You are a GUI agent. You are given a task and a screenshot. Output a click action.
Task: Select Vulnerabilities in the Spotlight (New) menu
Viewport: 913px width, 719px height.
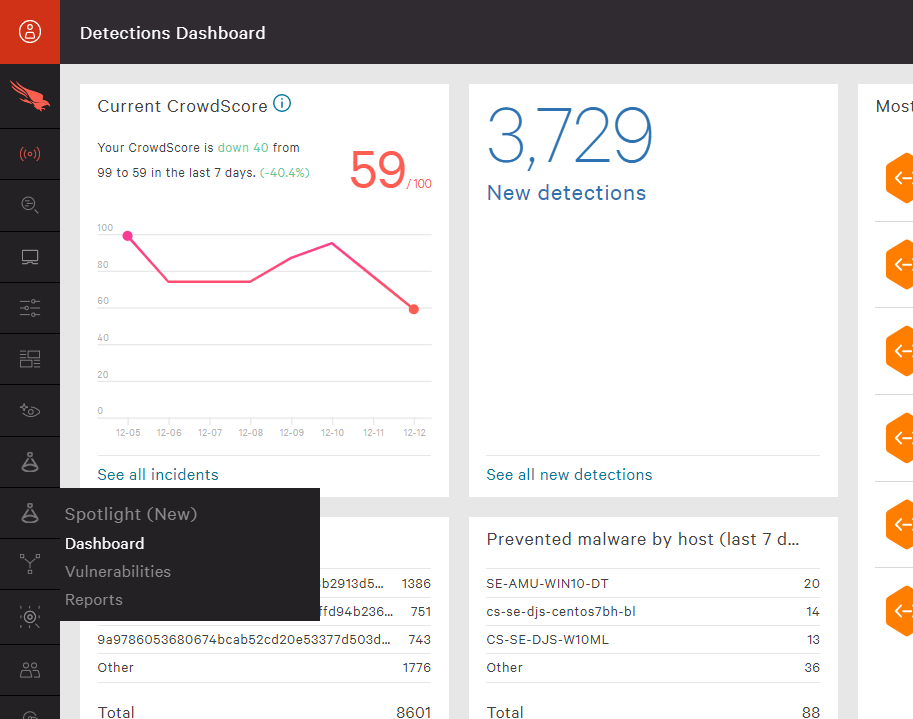pyautogui.click(x=118, y=571)
